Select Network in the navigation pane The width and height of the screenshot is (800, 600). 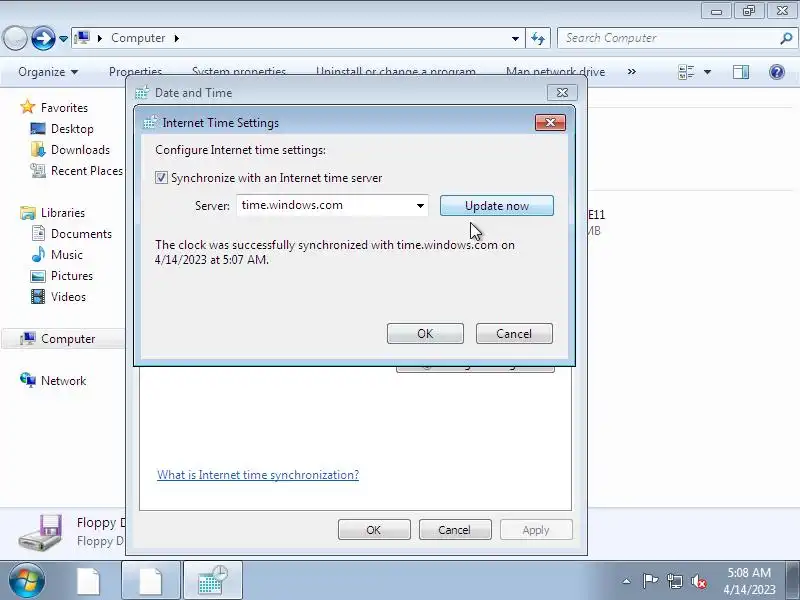pyautogui.click(x=63, y=381)
